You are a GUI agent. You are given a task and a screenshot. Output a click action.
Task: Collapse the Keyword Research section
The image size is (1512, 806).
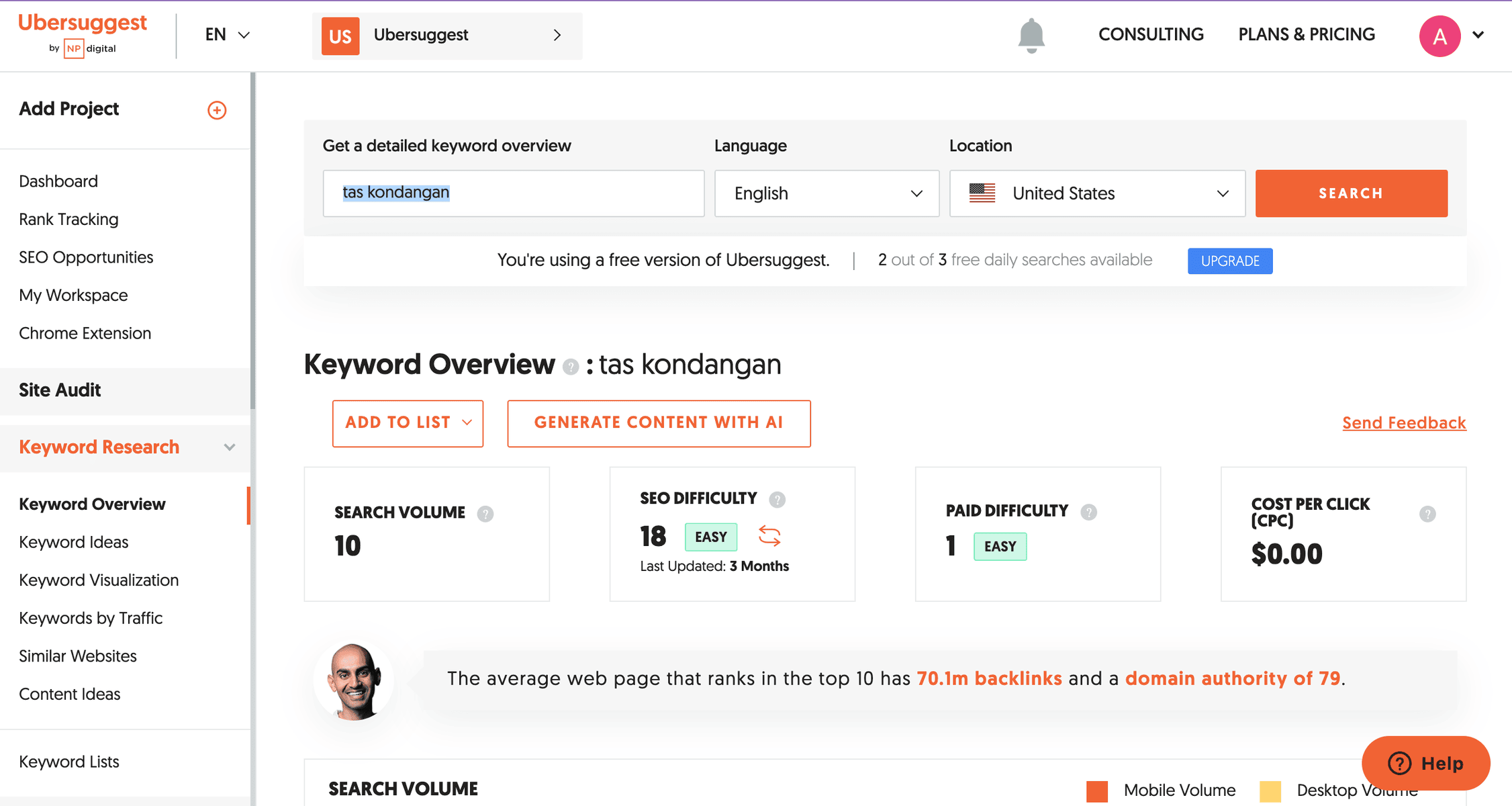point(230,447)
